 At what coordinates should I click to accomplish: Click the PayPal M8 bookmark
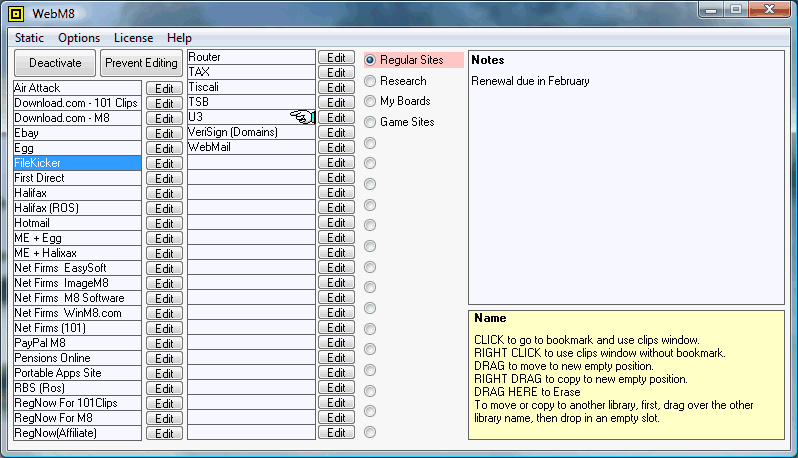[x=77, y=343]
